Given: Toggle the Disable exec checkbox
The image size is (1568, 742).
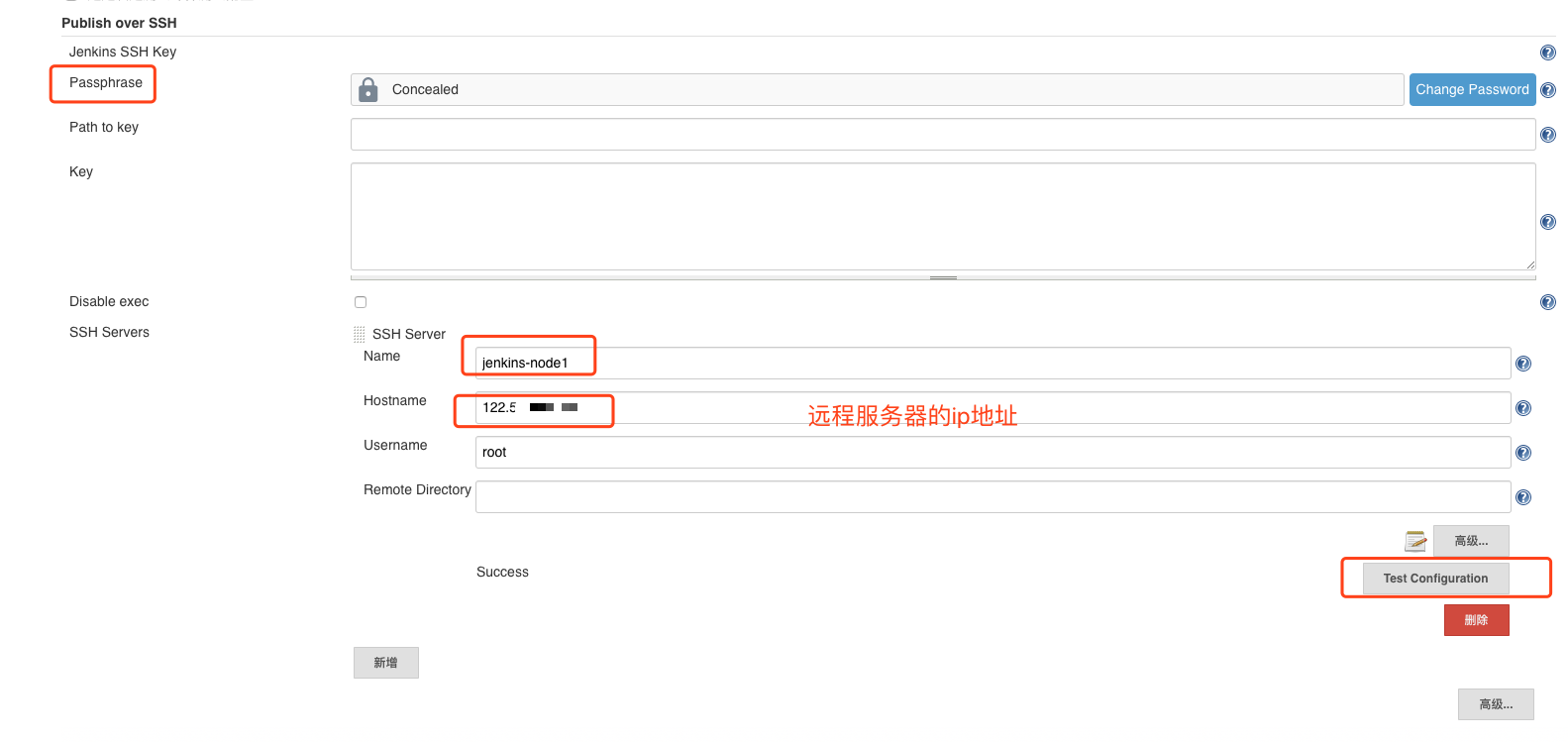Looking at the screenshot, I should point(361,302).
